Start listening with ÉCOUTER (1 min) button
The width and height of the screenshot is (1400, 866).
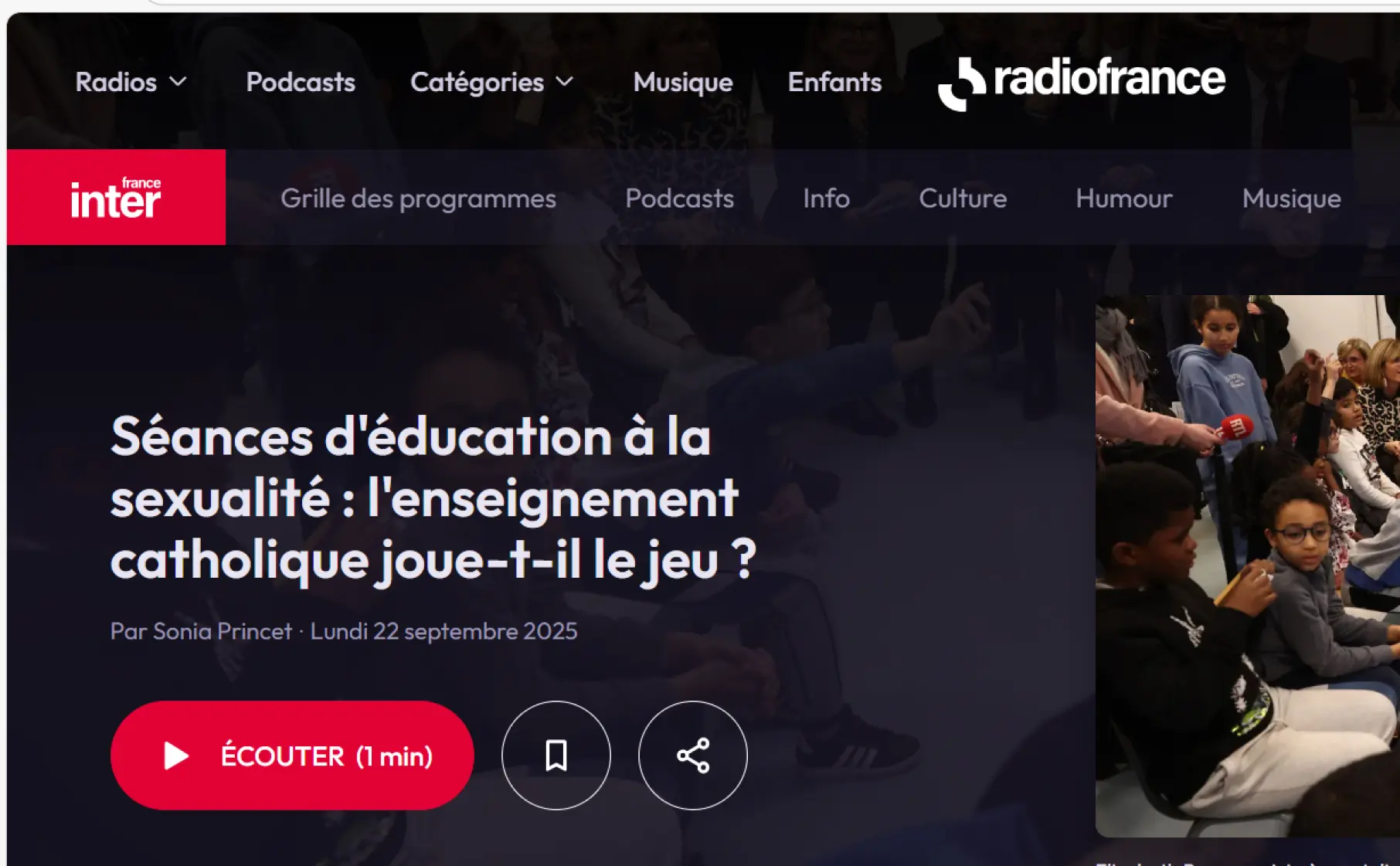tap(292, 756)
